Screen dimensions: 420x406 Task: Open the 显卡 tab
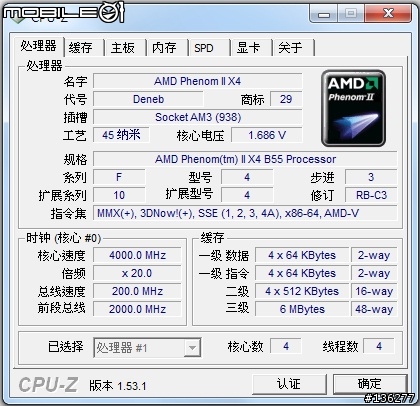click(x=250, y=47)
